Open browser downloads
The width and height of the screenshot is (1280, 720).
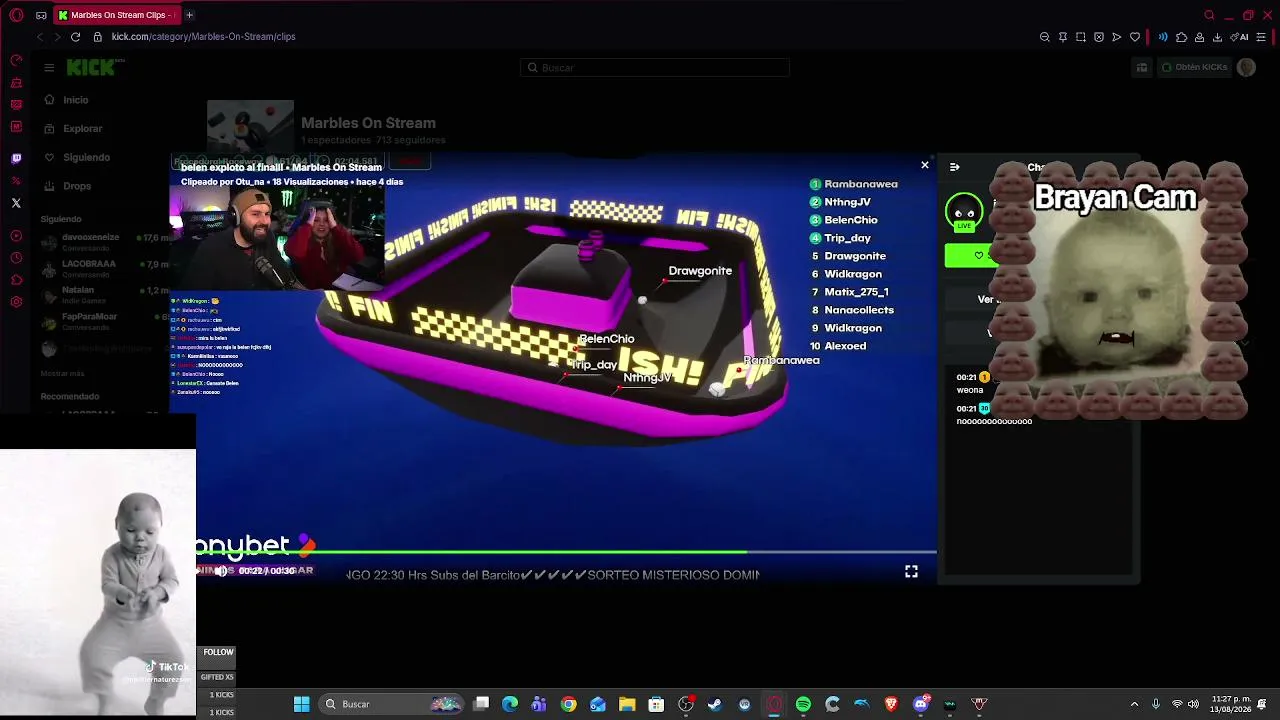1217,37
